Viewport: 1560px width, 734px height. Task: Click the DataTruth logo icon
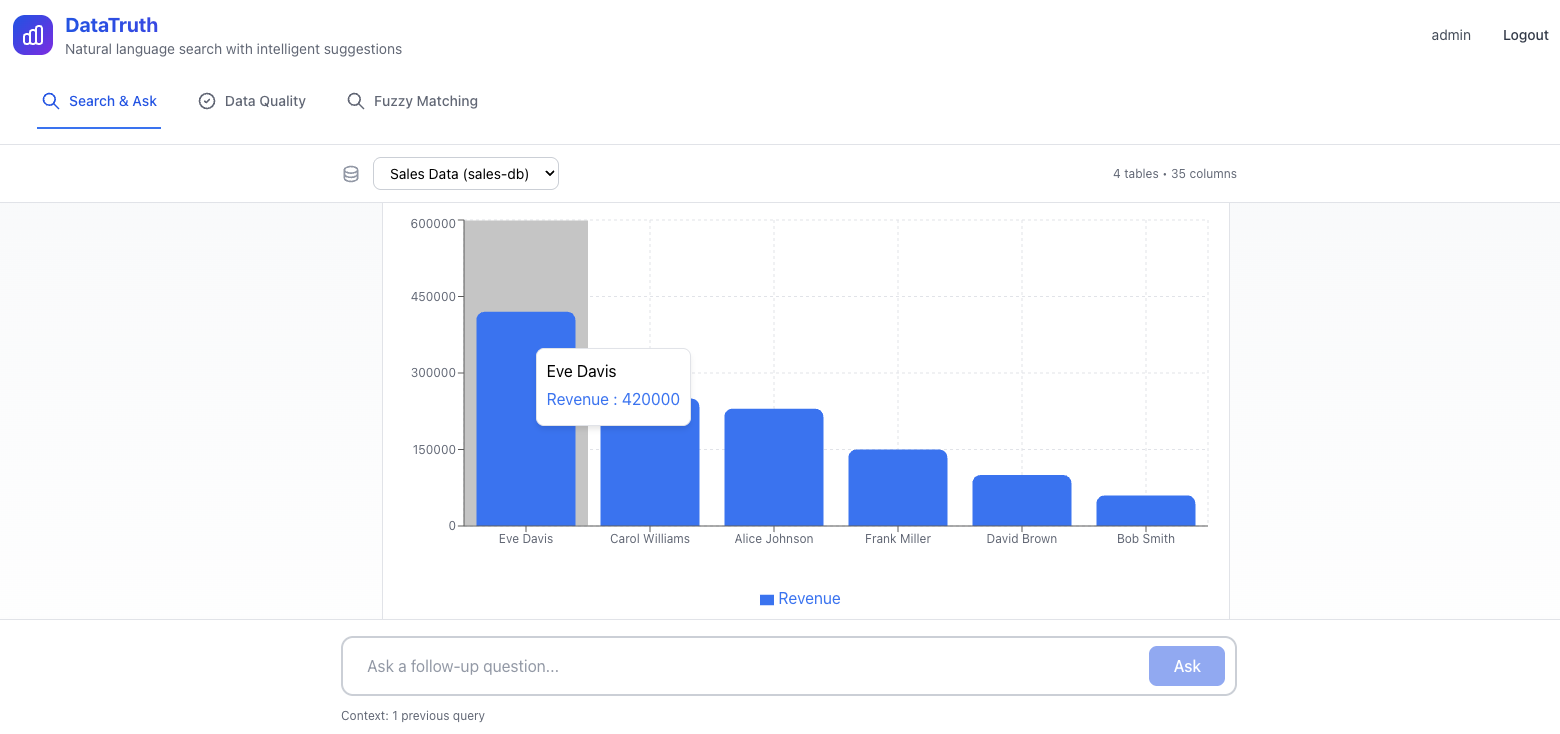(x=33, y=35)
